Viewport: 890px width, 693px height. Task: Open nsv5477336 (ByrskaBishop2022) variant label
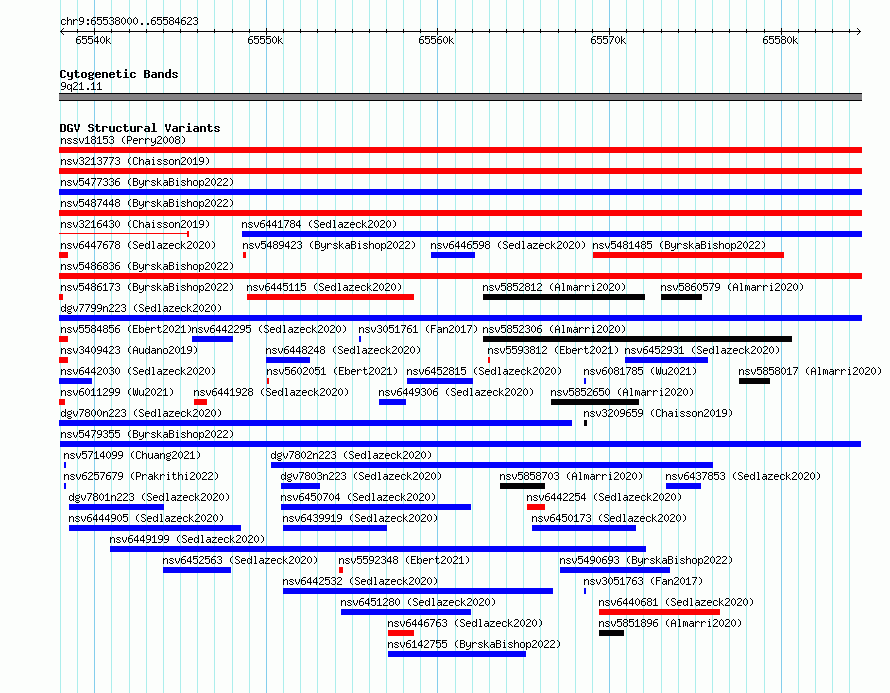[147, 182]
